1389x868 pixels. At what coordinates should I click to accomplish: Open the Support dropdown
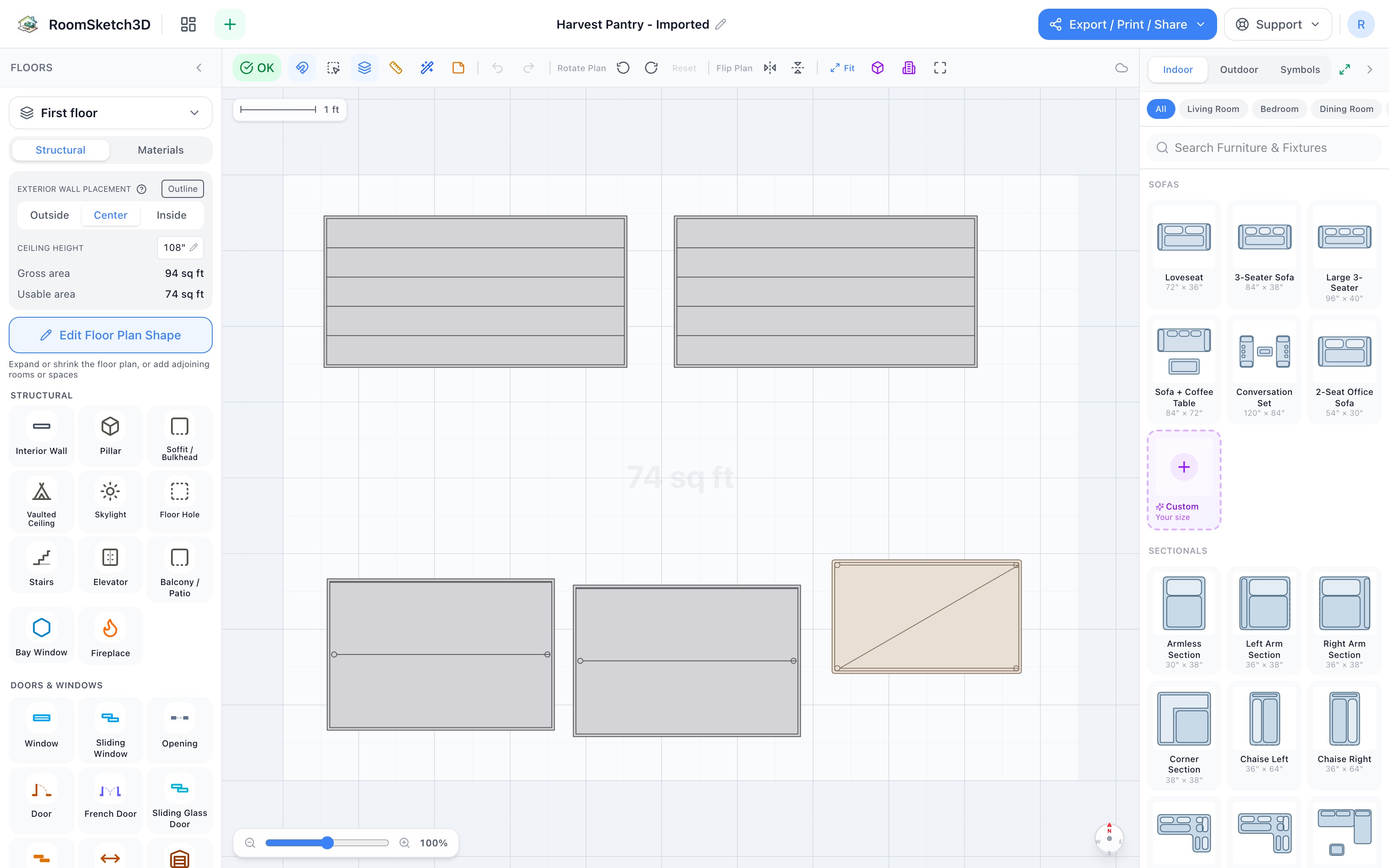(1277, 24)
